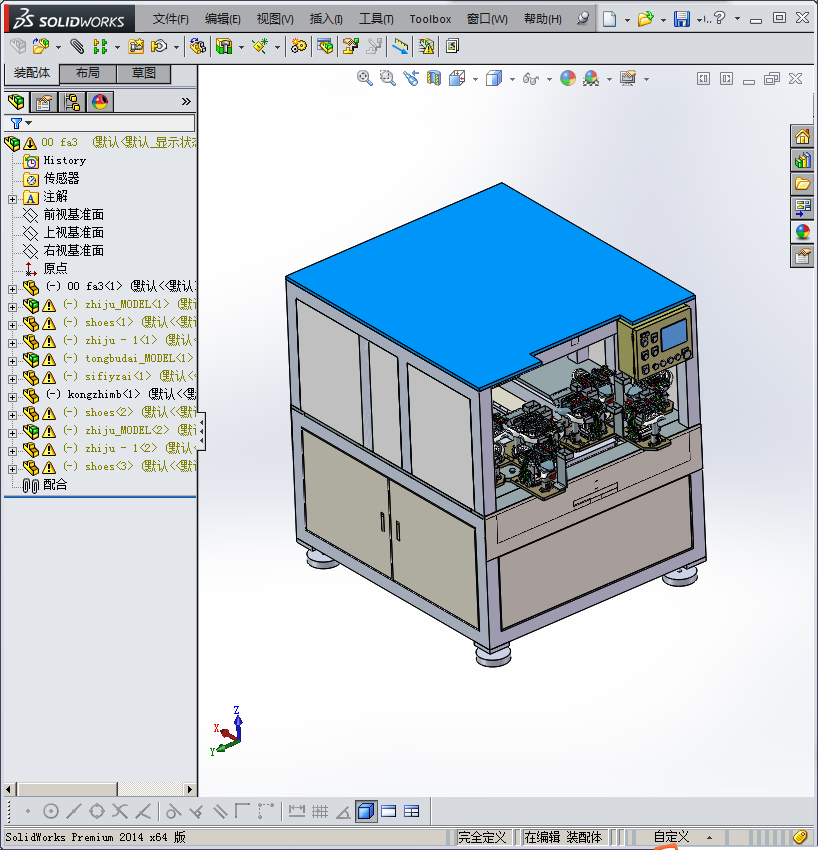
Task: Click Zoom to Area magnifier icon
Action: 388,79
